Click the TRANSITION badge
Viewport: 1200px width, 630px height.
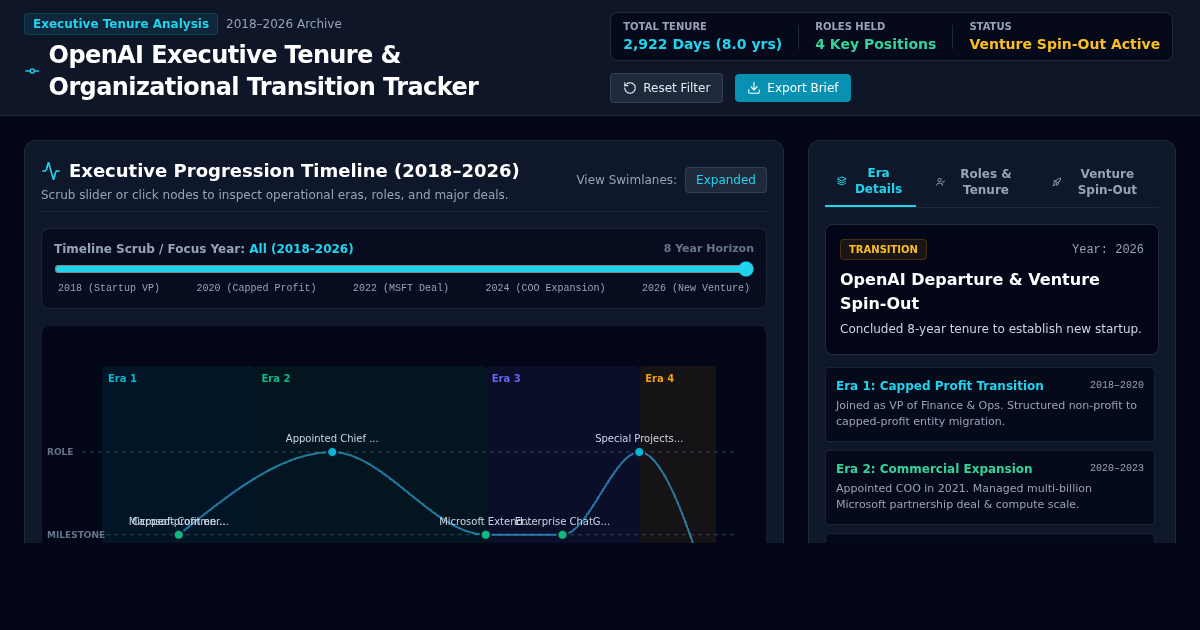pyautogui.click(x=883, y=249)
